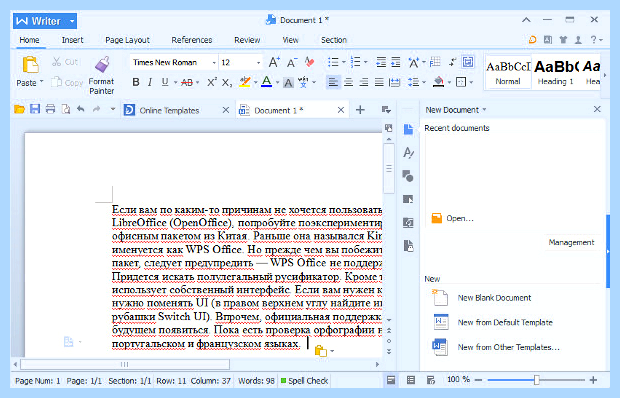The width and height of the screenshot is (620, 398).
Task: Switch to the Online Templates tab
Action: (x=169, y=110)
